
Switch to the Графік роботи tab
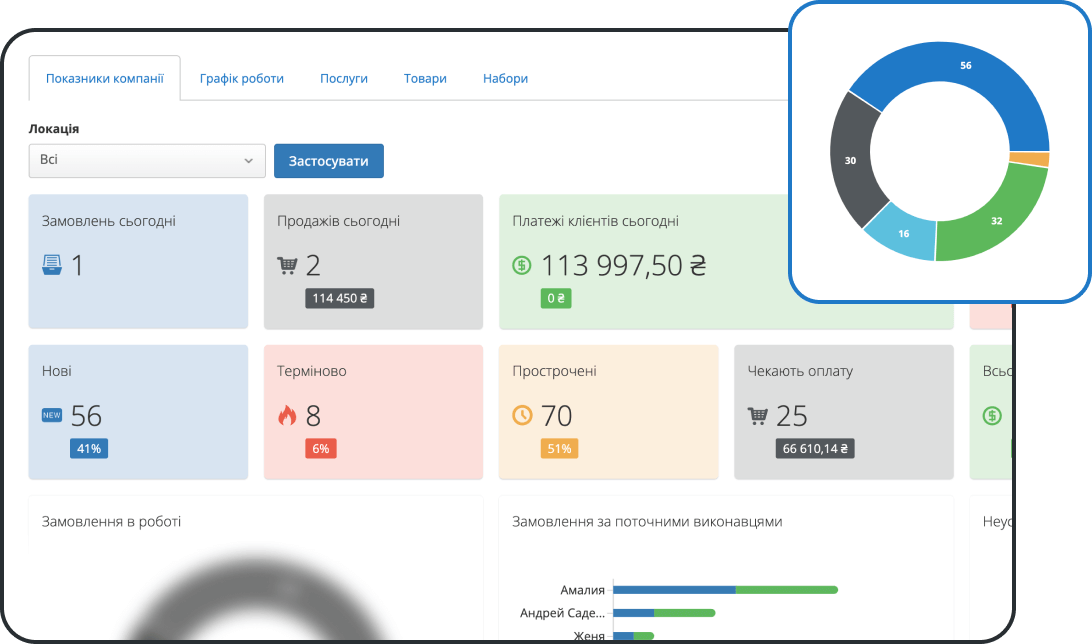pos(241,78)
